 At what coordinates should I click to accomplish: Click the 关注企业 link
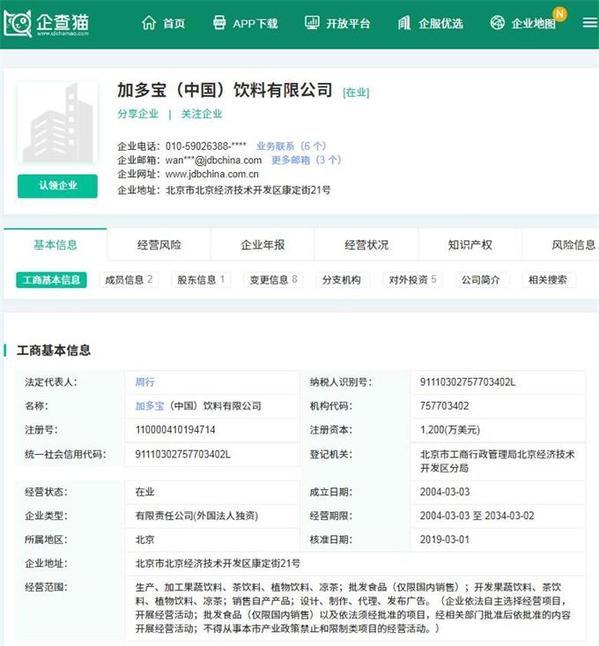(202, 114)
